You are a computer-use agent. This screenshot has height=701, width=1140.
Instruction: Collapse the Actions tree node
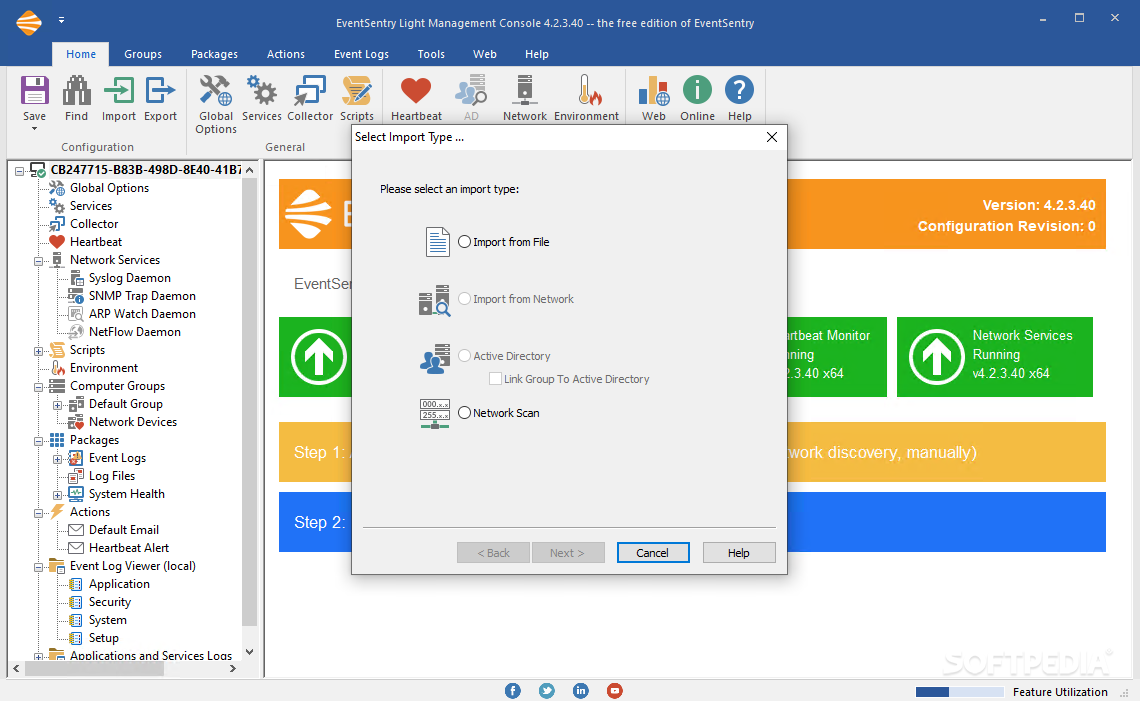(39, 513)
